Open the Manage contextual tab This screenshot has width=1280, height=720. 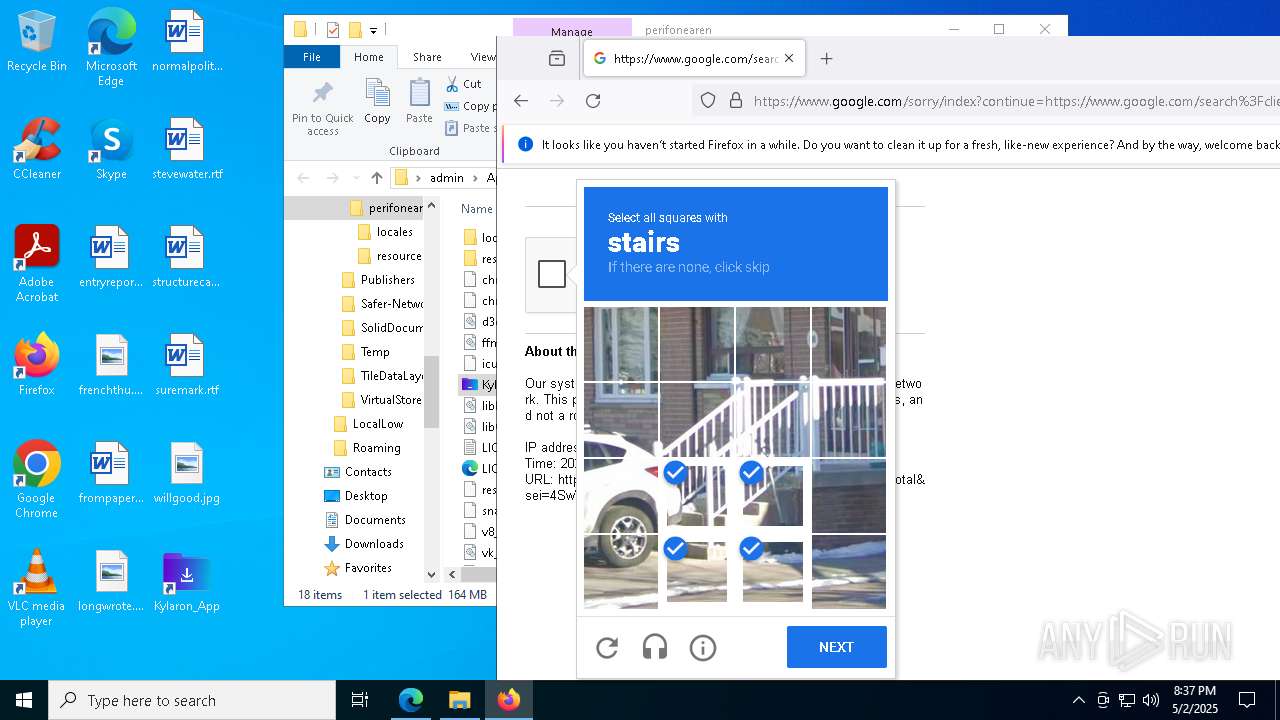pos(572,31)
